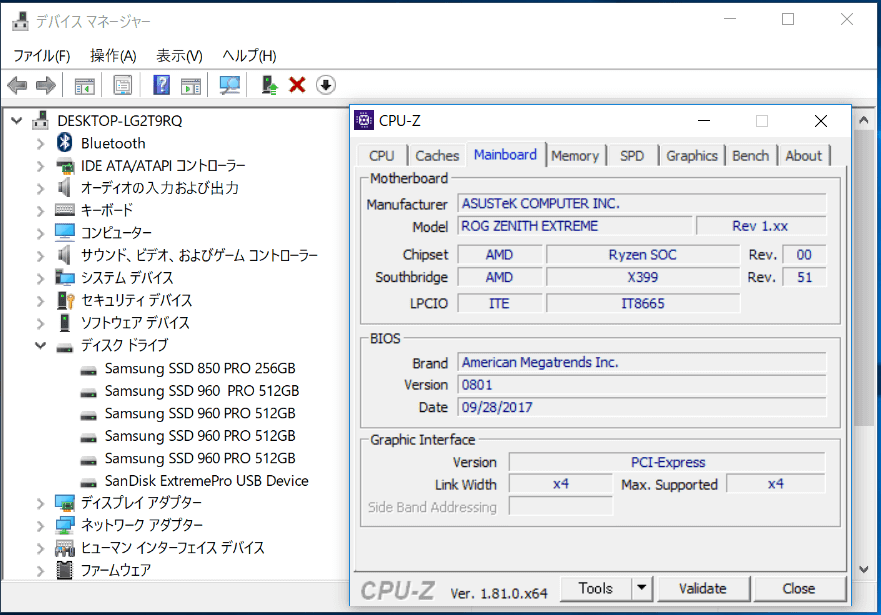881x615 pixels.
Task: Click the BIOS Date field 09/28/2017
Action: pyautogui.click(x=642, y=407)
